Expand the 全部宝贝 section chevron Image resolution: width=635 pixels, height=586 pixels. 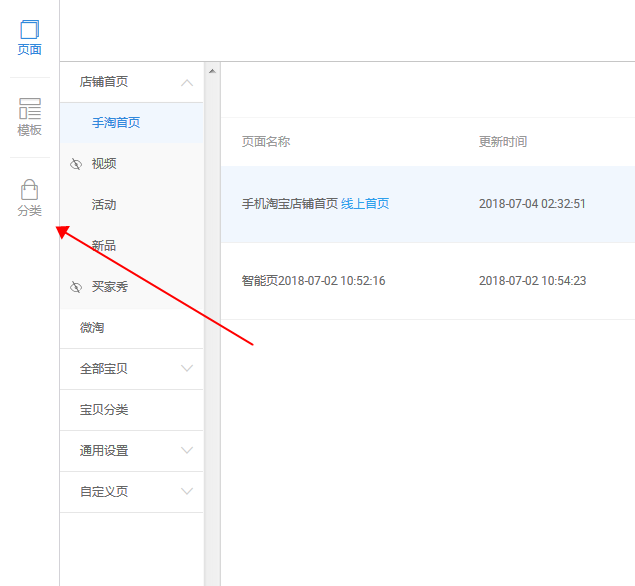187,369
